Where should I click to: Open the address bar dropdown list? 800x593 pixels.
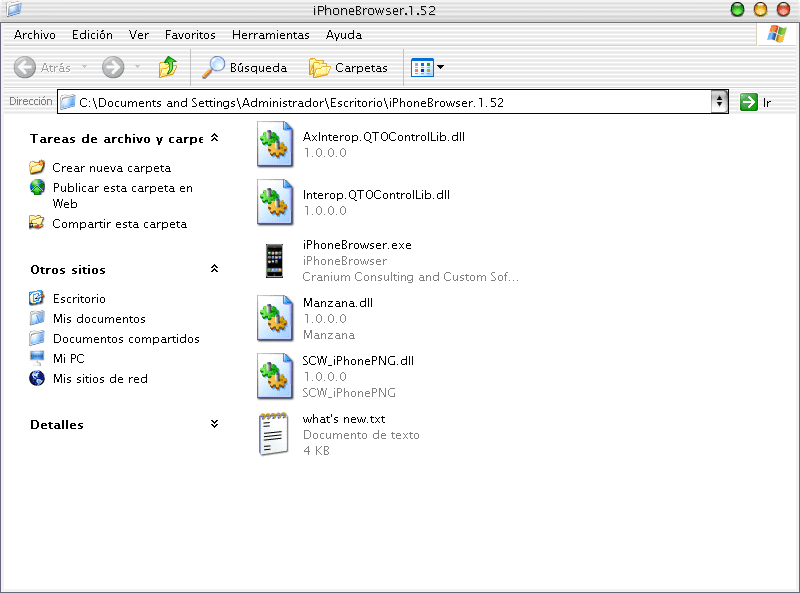coord(719,102)
